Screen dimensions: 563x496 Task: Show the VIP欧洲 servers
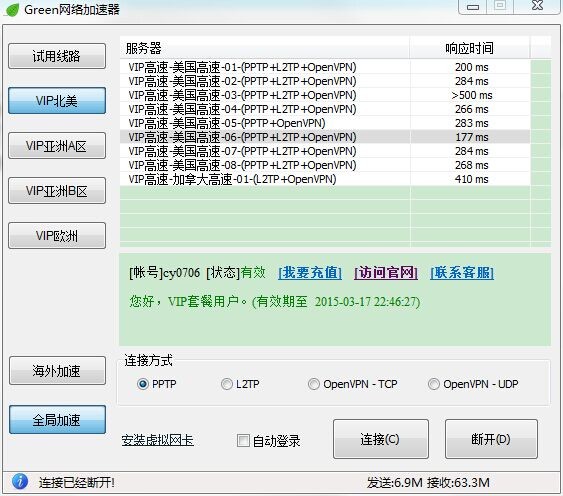tap(57, 236)
